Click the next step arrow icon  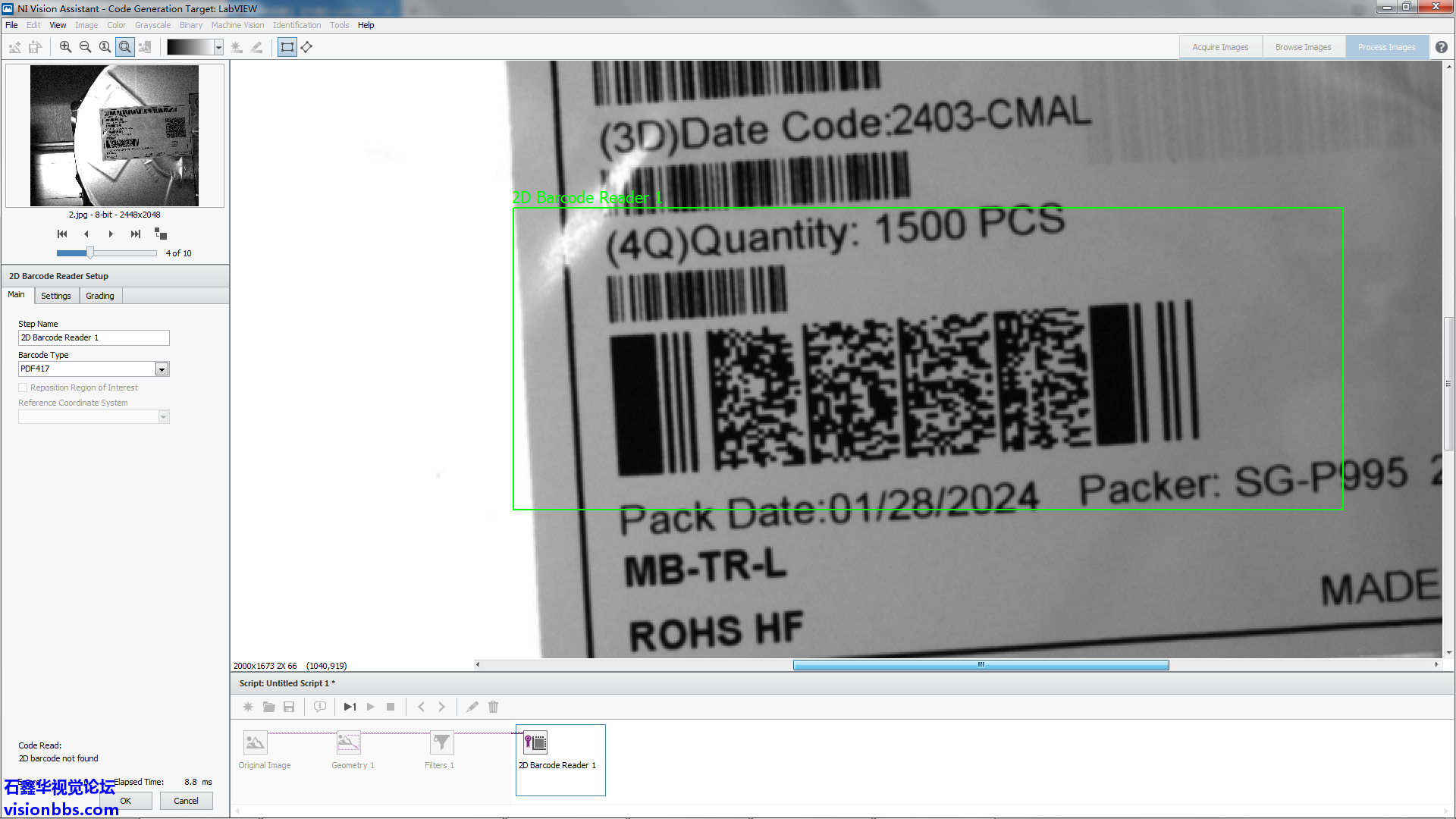(x=441, y=707)
